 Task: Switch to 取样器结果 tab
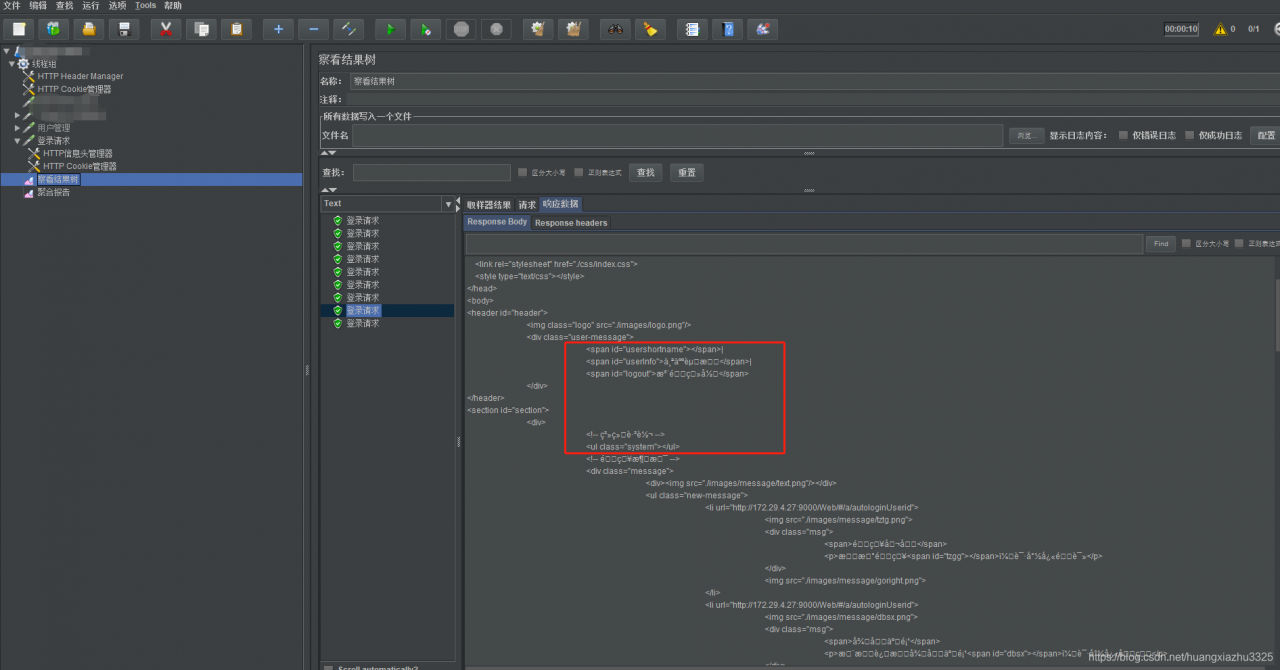[488, 204]
